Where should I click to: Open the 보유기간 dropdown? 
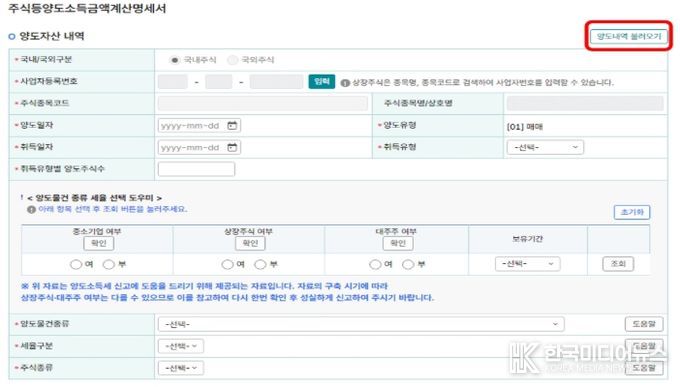[x=528, y=264]
